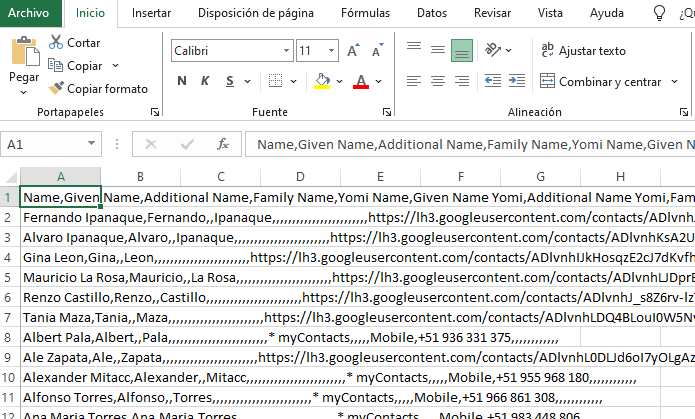The width and height of the screenshot is (695, 419).
Task: Switch to Revisar tab
Action: pyautogui.click(x=492, y=13)
